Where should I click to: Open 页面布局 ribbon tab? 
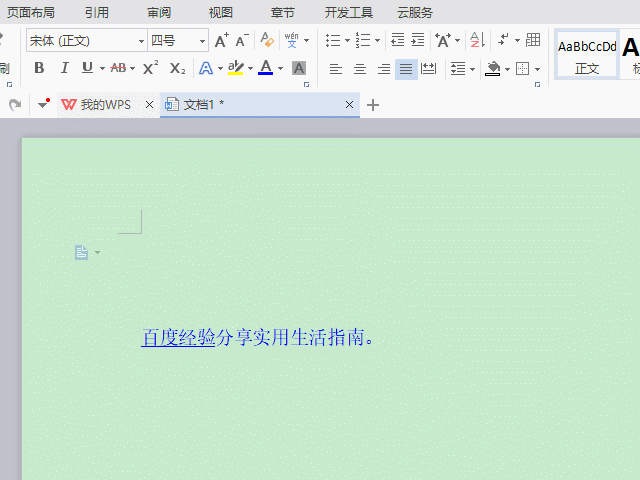coord(31,13)
